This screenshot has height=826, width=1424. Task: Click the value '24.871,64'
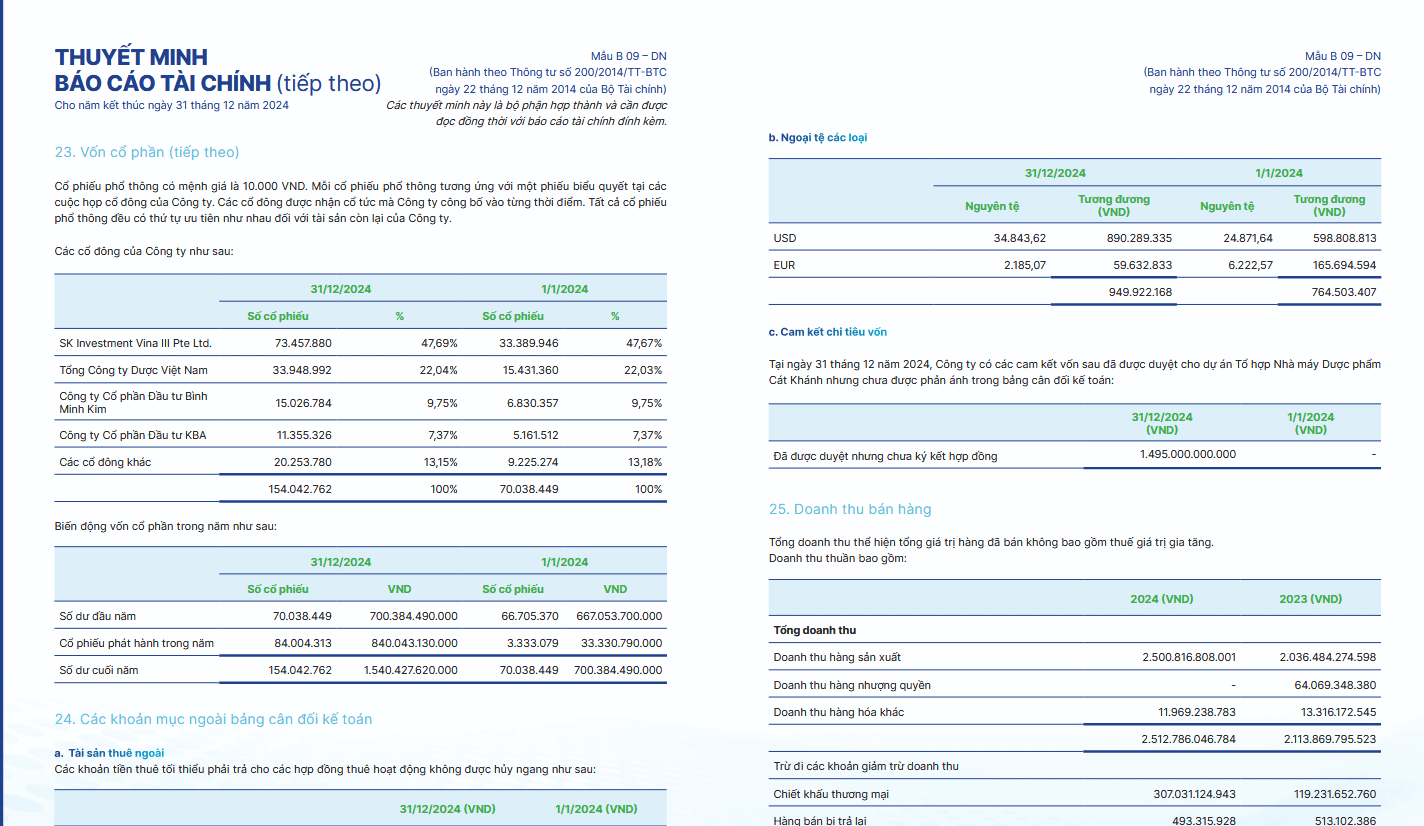(x=1248, y=238)
